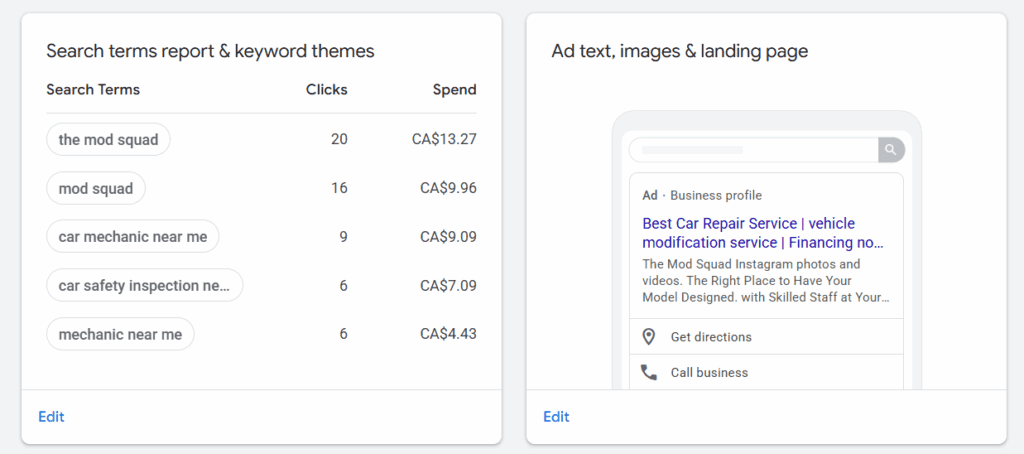Click the 16 clicks value

(339, 188)
